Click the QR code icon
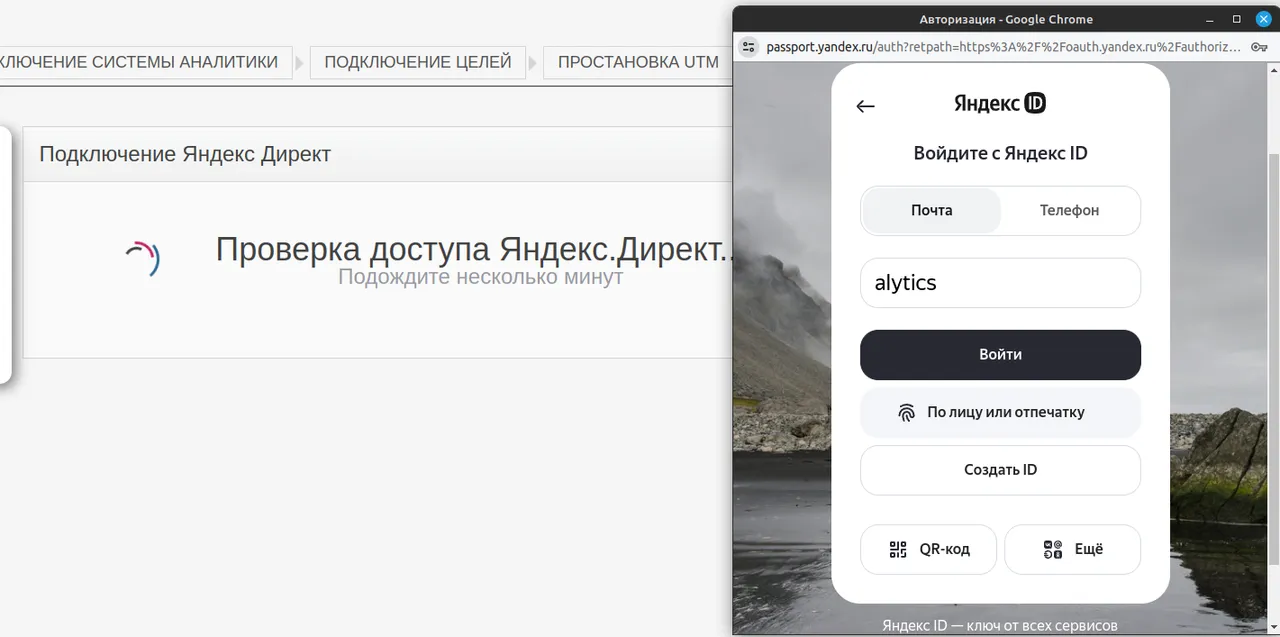1280x637 pixels. click(898, 549)
